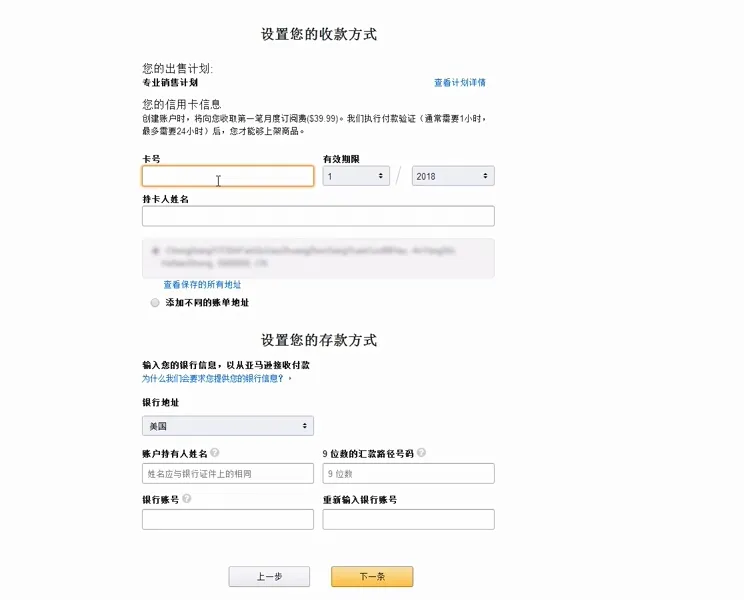Viewport: 744px width, 600px height.
Task: Click the 银行账号 input field
Action: 228,519
